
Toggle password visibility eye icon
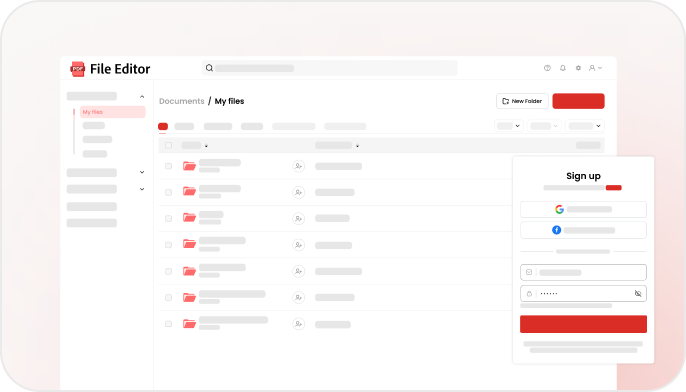click(638, 294)
